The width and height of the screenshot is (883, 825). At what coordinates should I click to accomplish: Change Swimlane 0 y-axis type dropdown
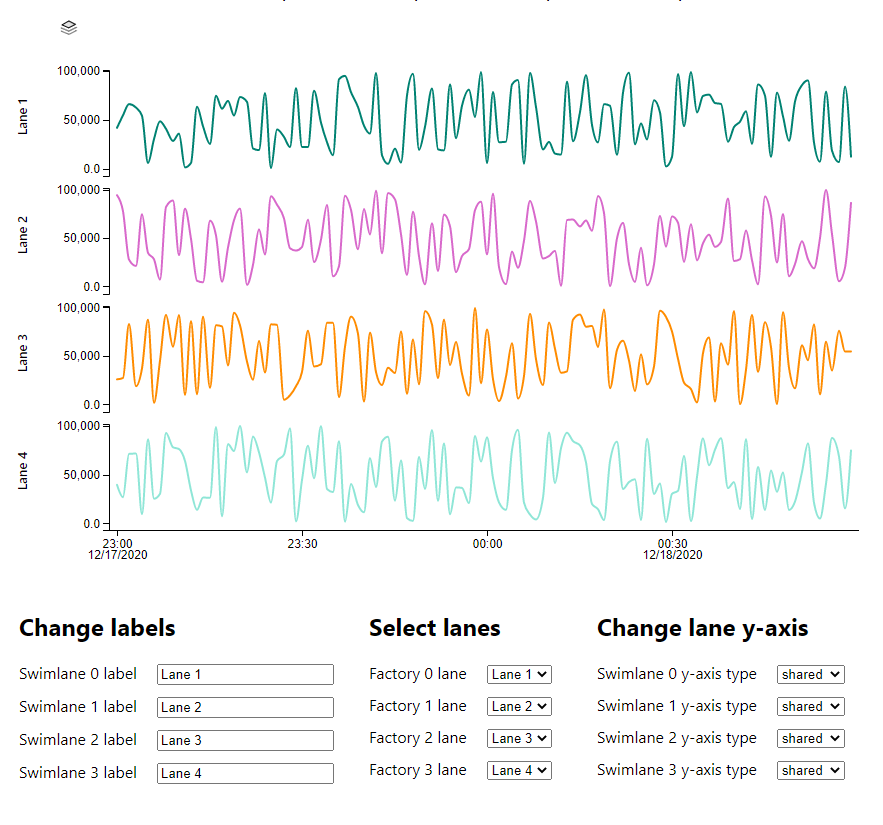coord(810,675)
